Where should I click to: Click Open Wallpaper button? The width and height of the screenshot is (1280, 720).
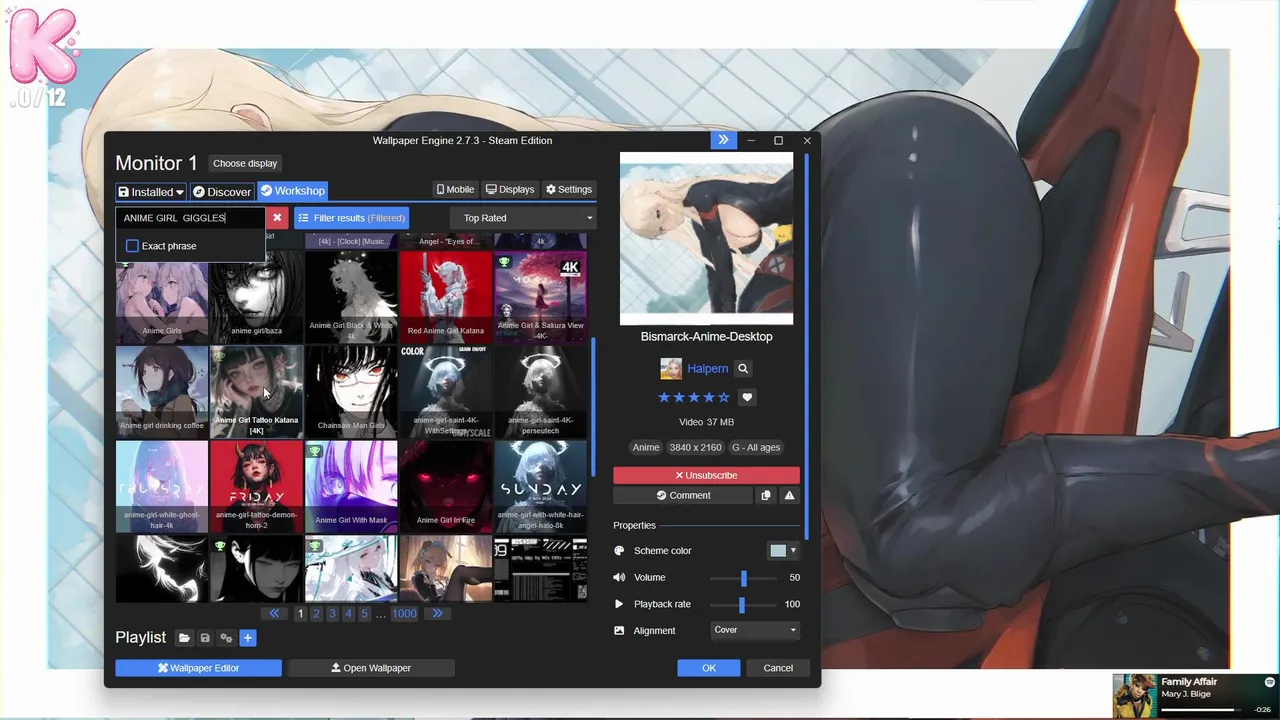(x=371, y=668)
